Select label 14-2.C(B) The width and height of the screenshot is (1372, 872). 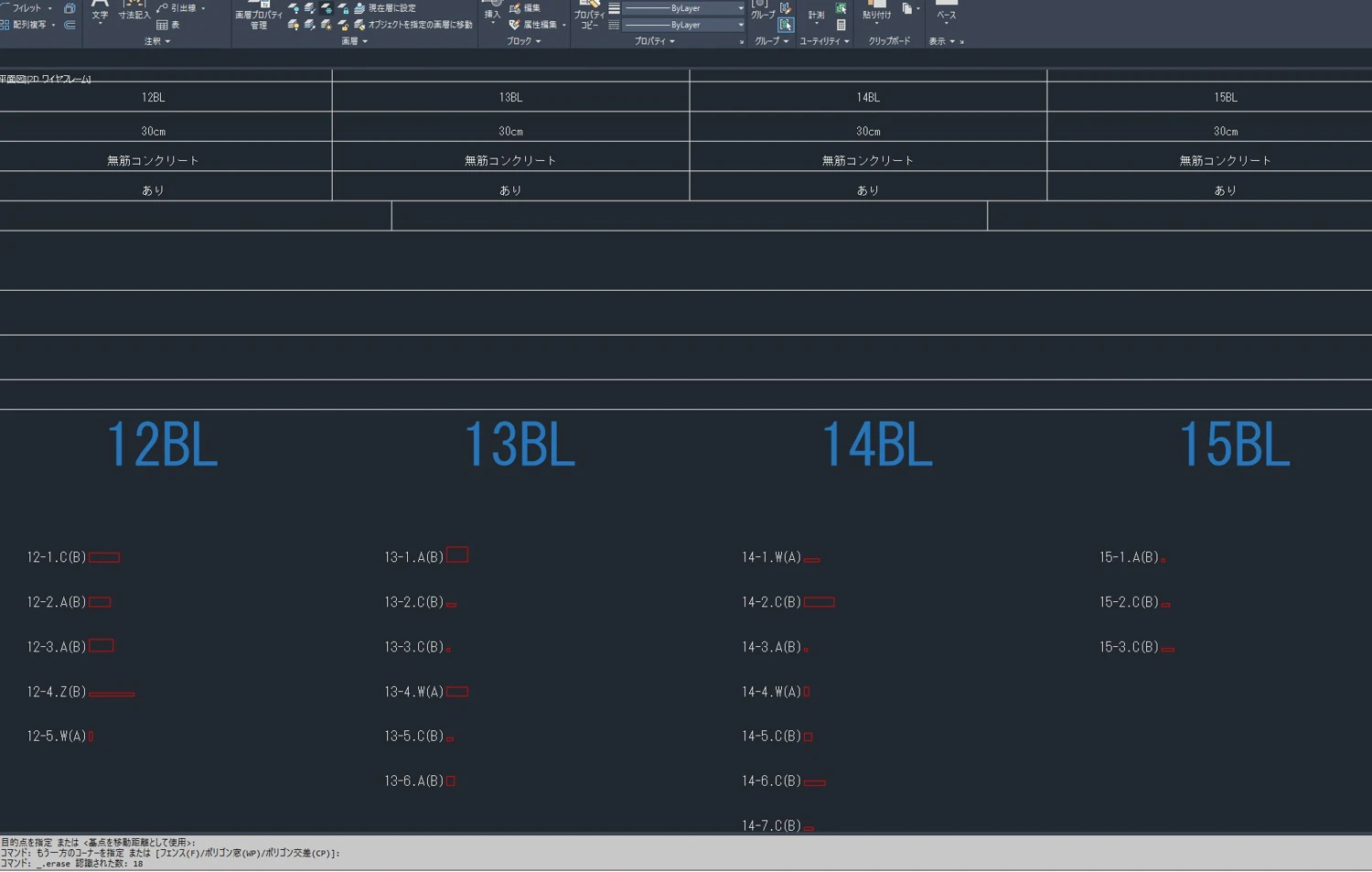(771, 602)
